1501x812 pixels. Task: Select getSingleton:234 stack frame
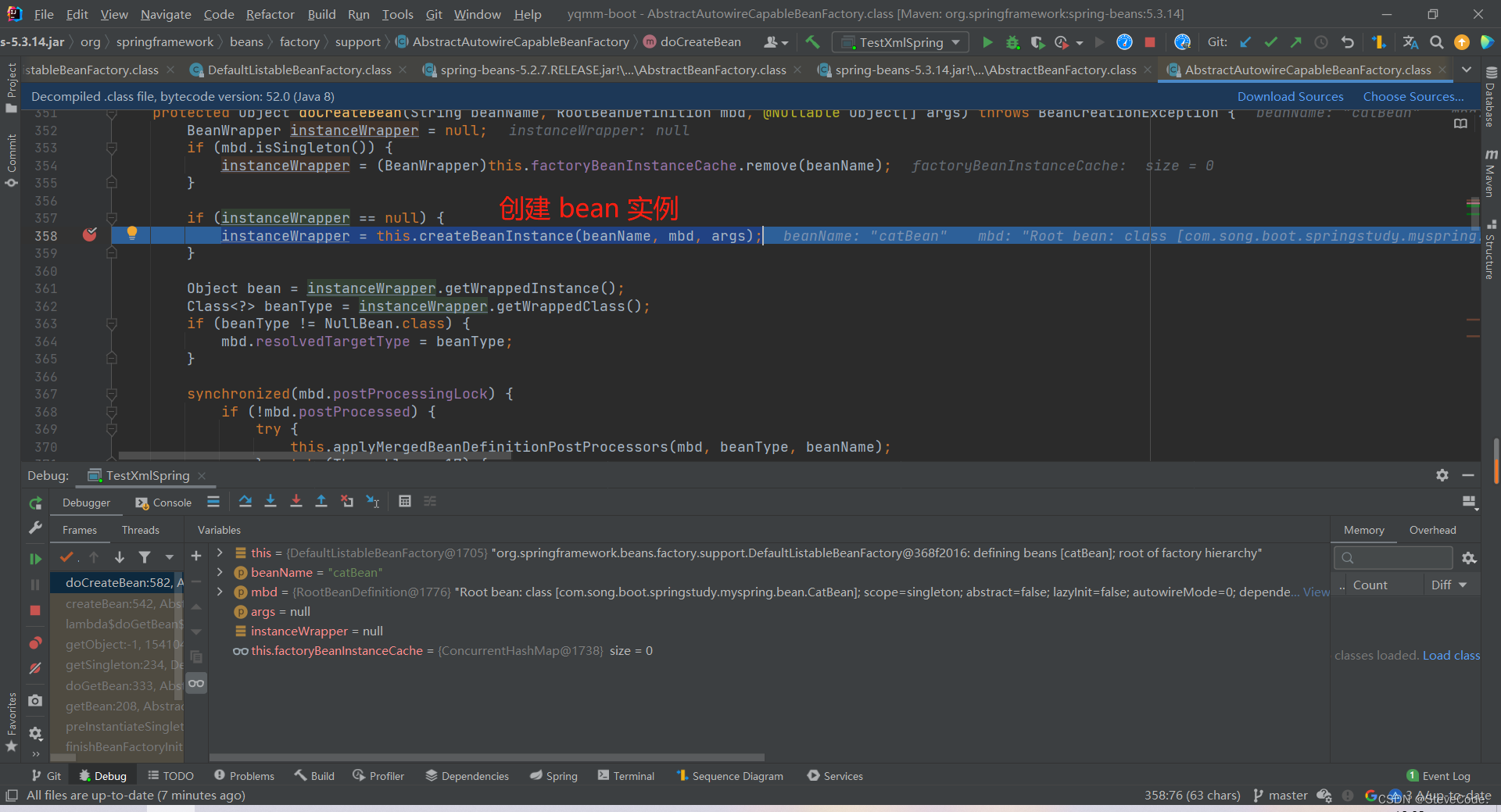point(117,665)
